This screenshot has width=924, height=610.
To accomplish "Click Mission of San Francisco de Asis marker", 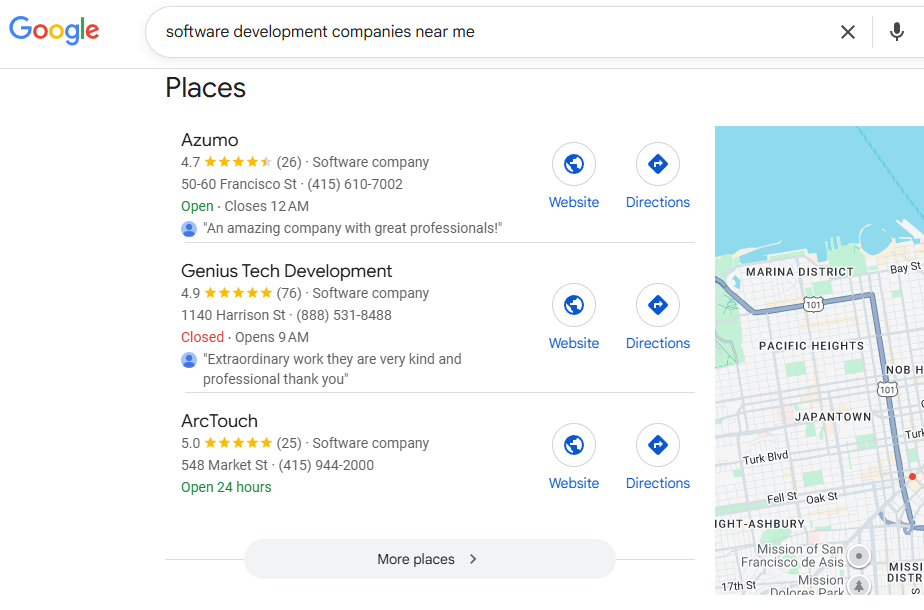I will pos(858,556).
